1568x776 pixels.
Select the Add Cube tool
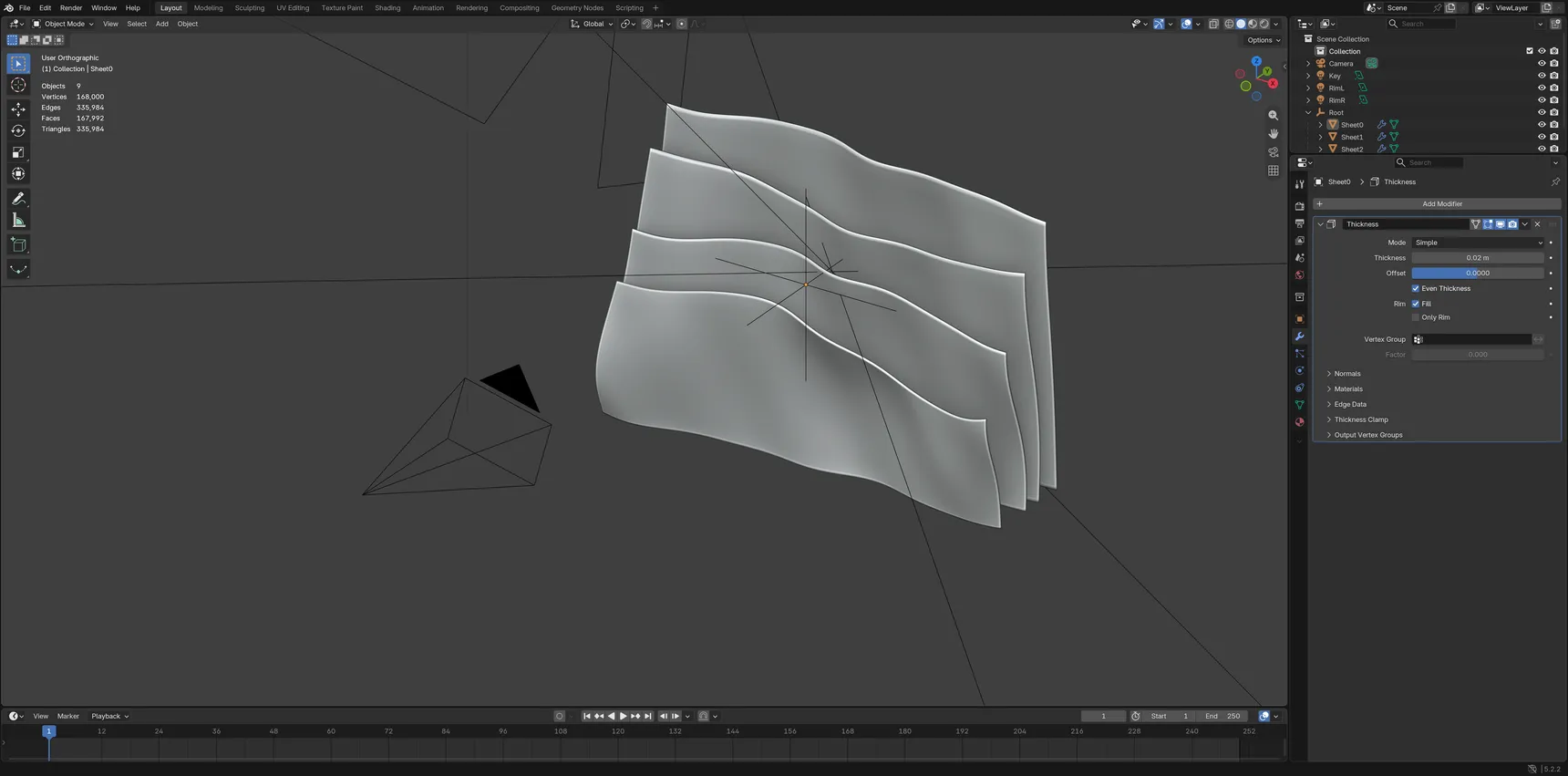(x=18, y=244)
